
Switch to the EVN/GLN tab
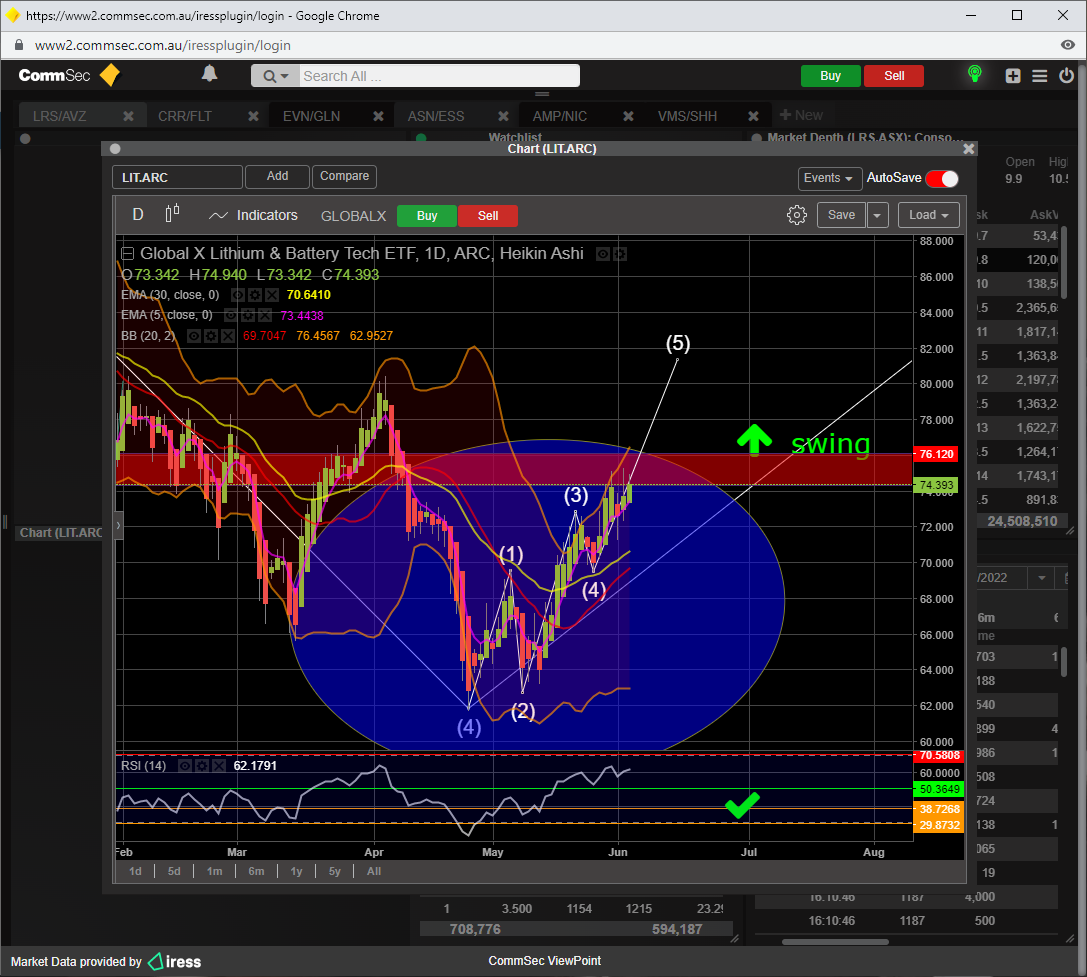311,116
